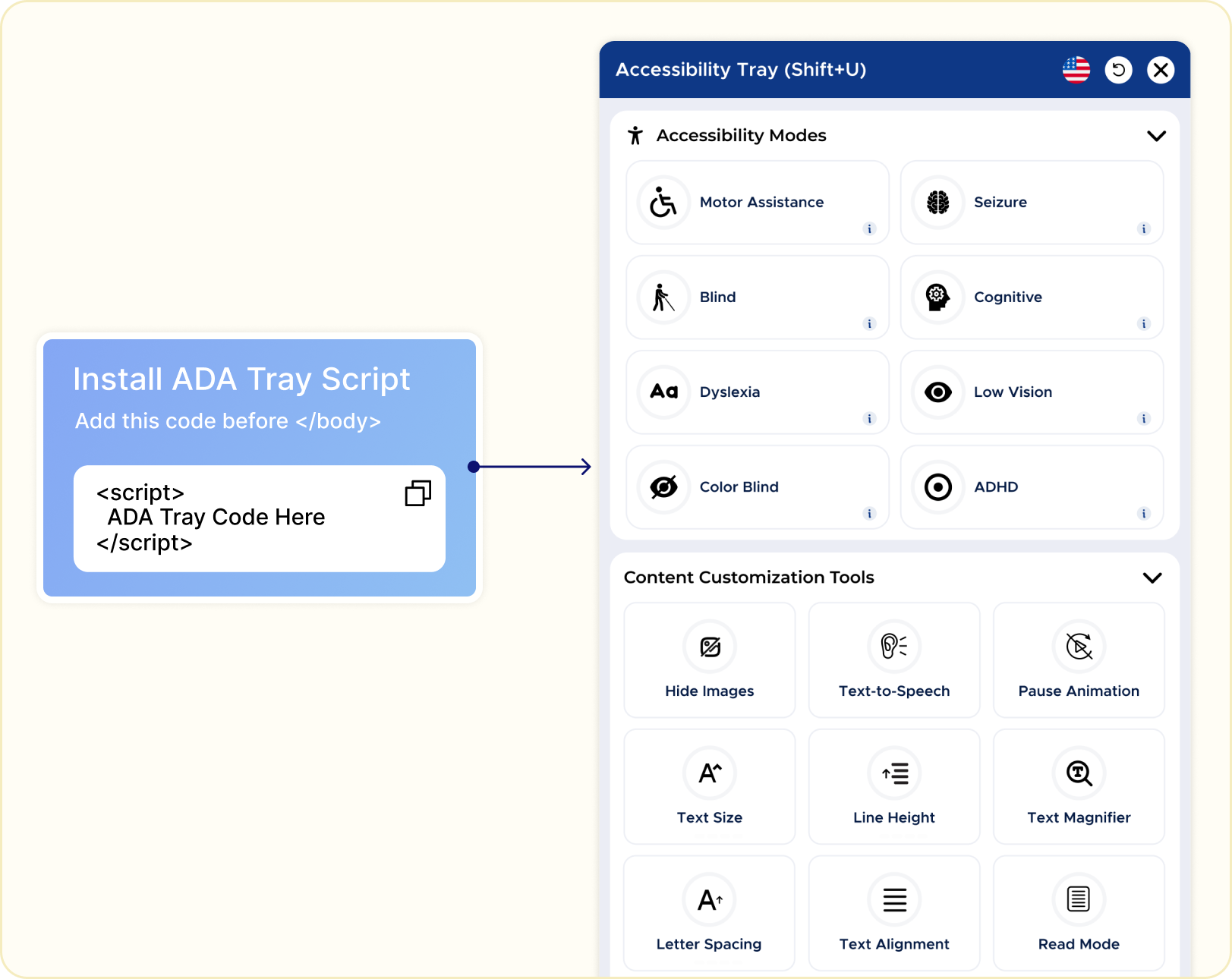Enable Motor Assistance mode
Screen dimensions: 1232x979
tap(758, 203)
